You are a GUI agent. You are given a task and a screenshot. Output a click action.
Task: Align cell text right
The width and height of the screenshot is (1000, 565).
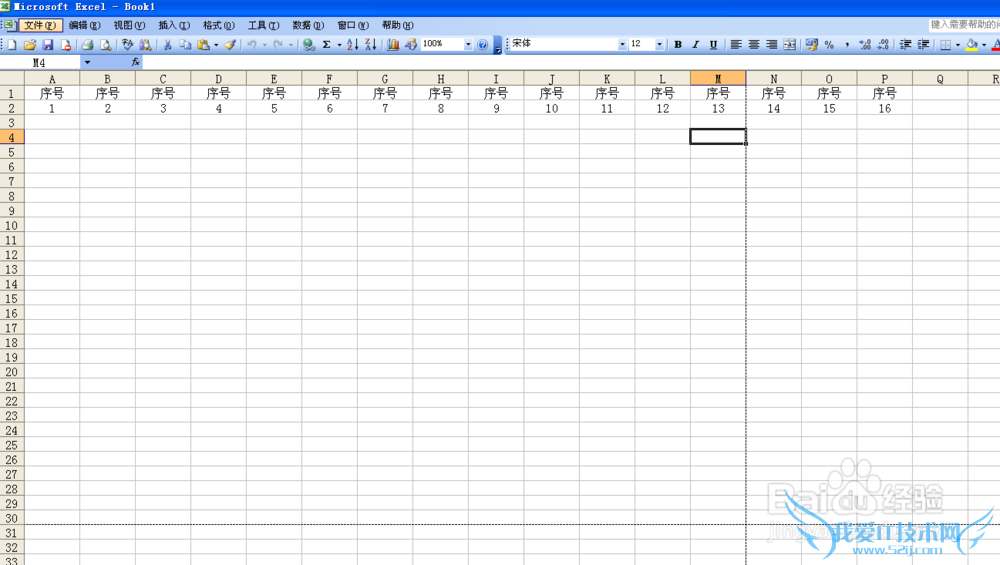(x=772, y=45)
